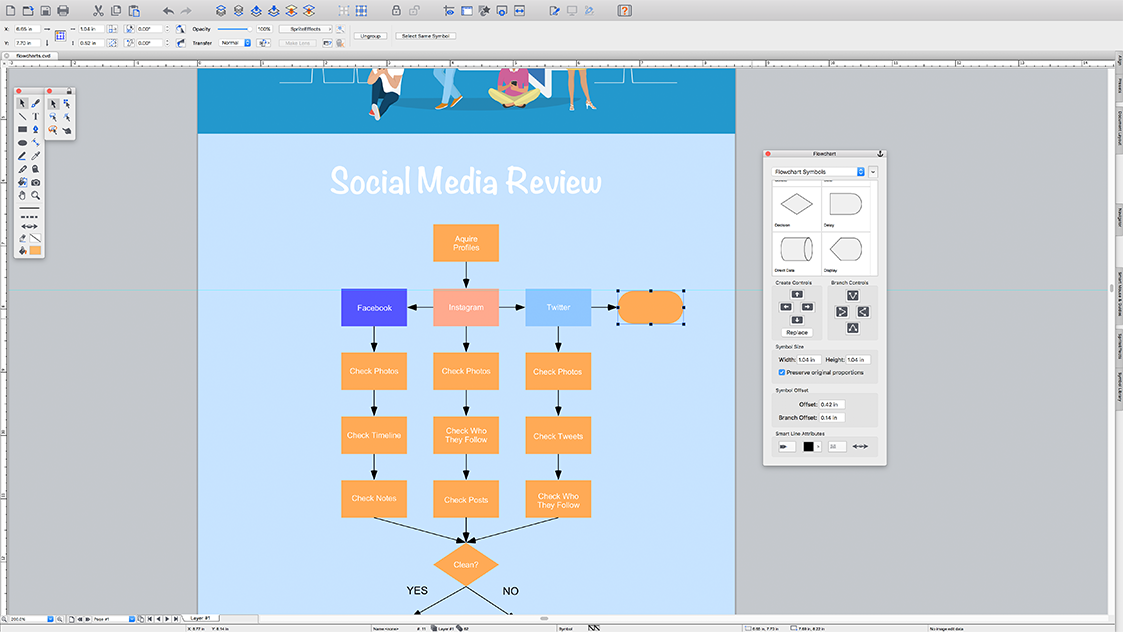Click the Cut scissors icon

pyautogui.click(x=98, y=11)
